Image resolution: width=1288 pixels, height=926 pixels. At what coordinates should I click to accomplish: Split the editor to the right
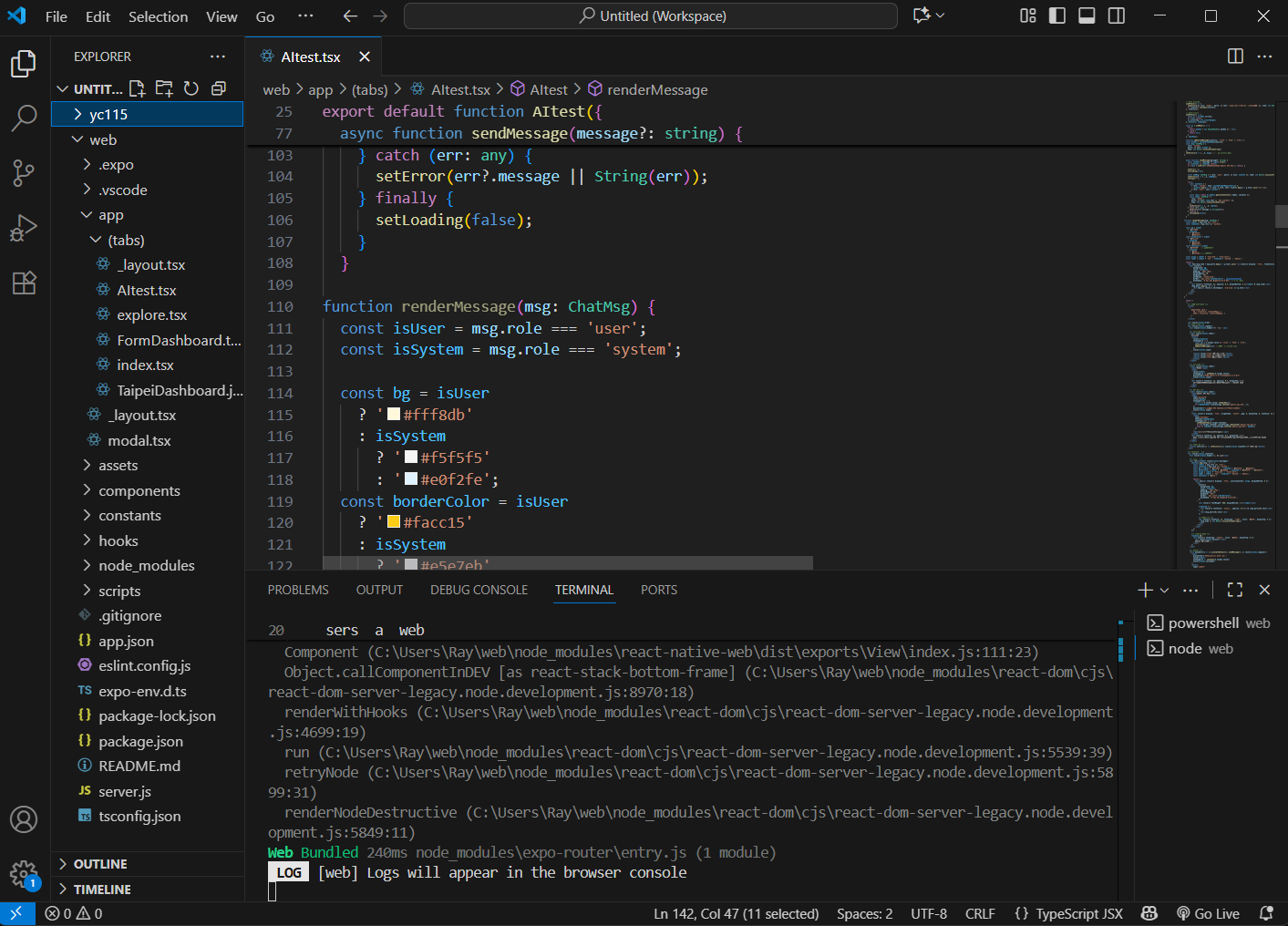[1235, 57]
